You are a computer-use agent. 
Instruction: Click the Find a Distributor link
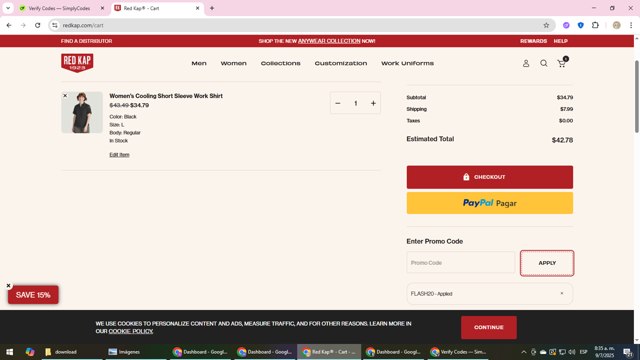tap(87, 41)
